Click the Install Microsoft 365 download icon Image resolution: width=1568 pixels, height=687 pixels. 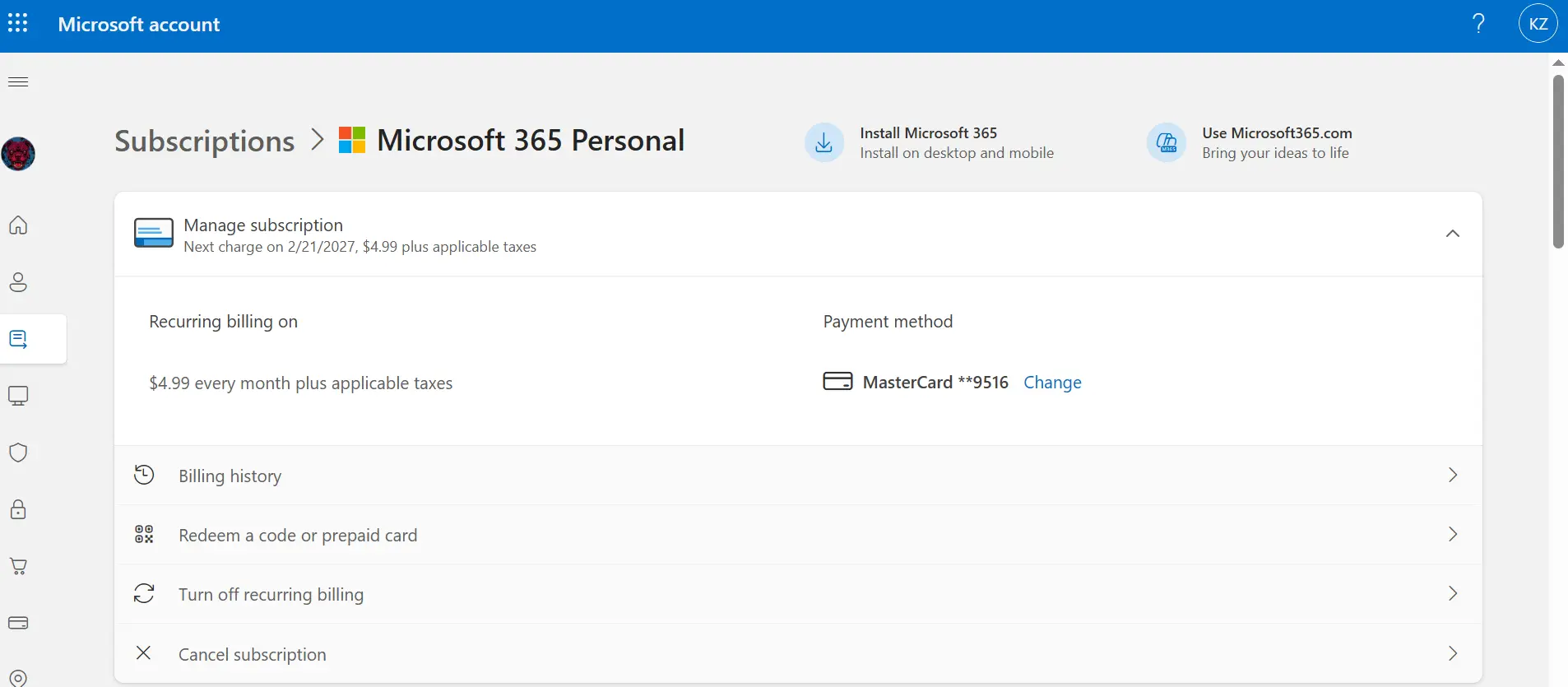824,143
